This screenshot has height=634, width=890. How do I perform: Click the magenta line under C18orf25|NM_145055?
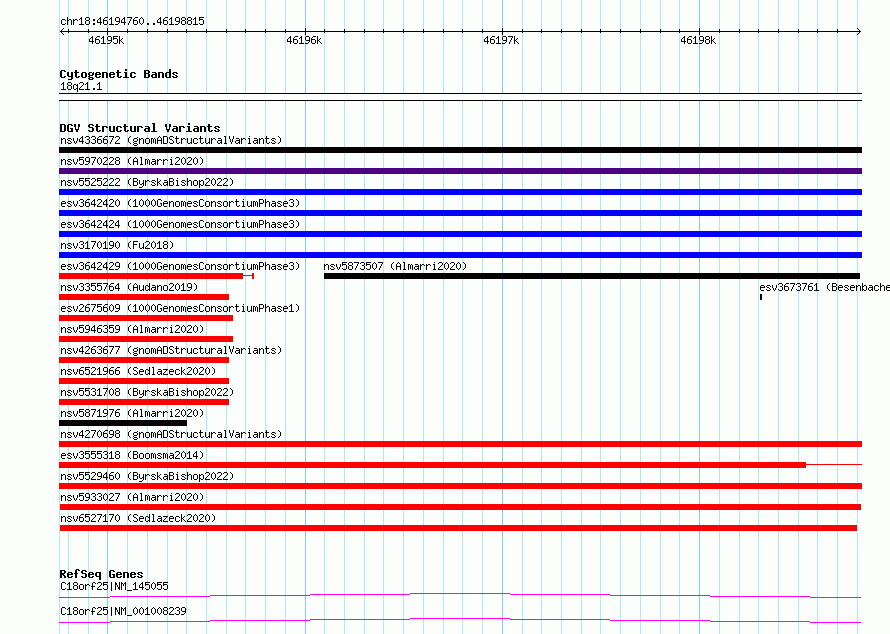pos(460,595)
